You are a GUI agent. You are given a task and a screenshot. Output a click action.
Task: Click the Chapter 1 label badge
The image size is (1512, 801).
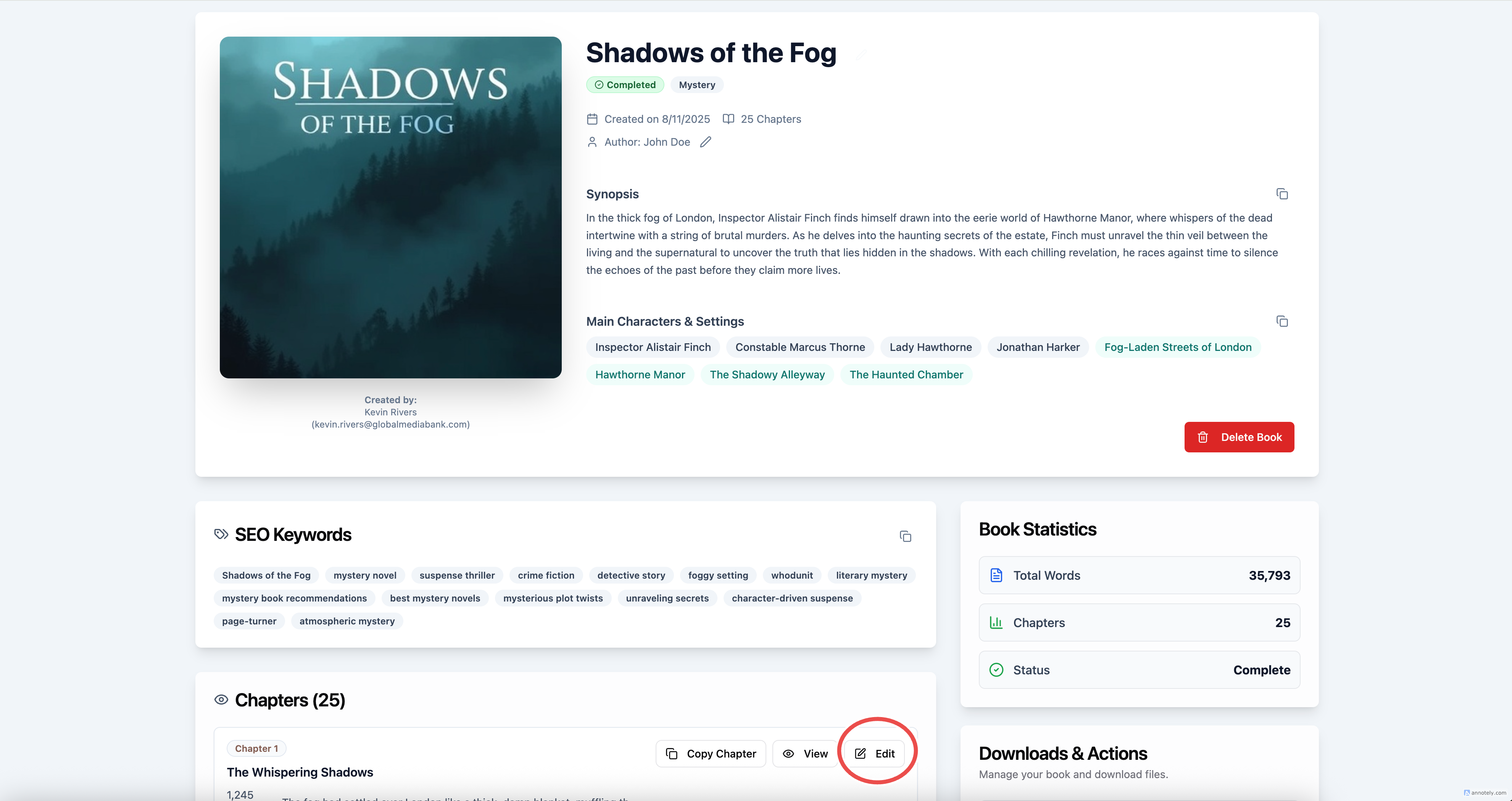tap(256, 748)
